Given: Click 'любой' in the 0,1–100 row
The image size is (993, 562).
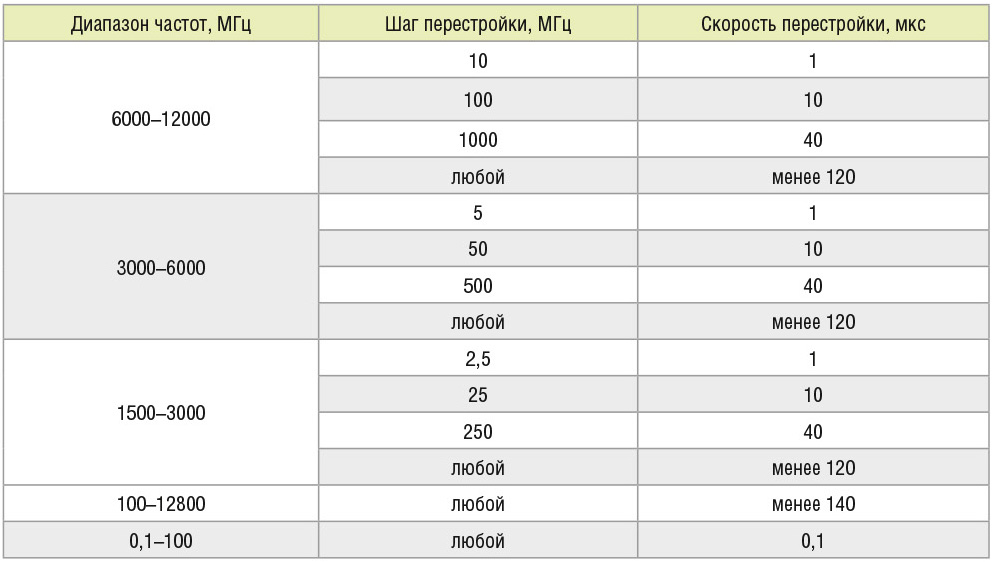Looking at the screenshot, I should pos(477,541).
